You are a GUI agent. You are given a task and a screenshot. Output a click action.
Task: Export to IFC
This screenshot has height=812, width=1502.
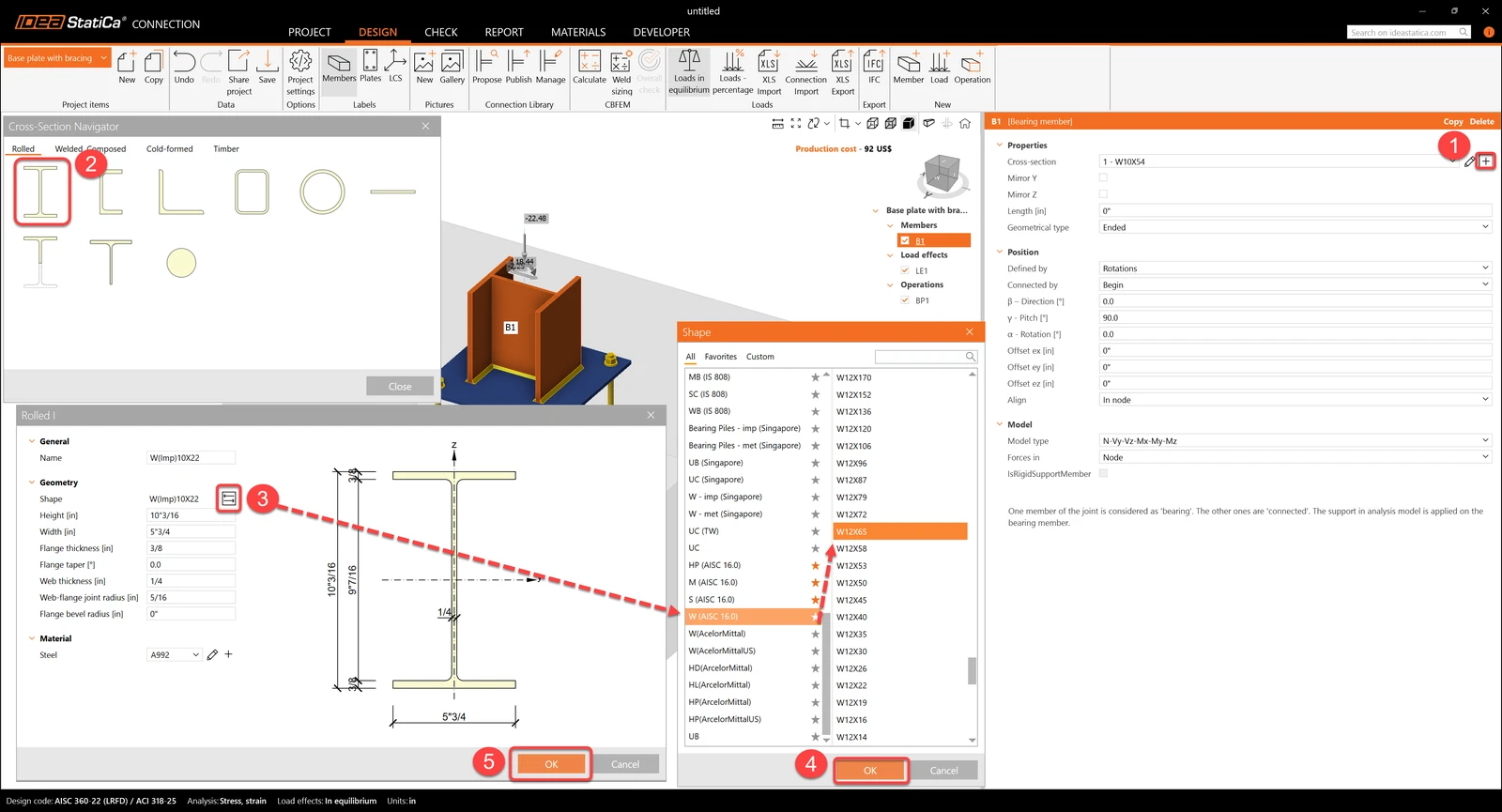click(x=874, y=68)
